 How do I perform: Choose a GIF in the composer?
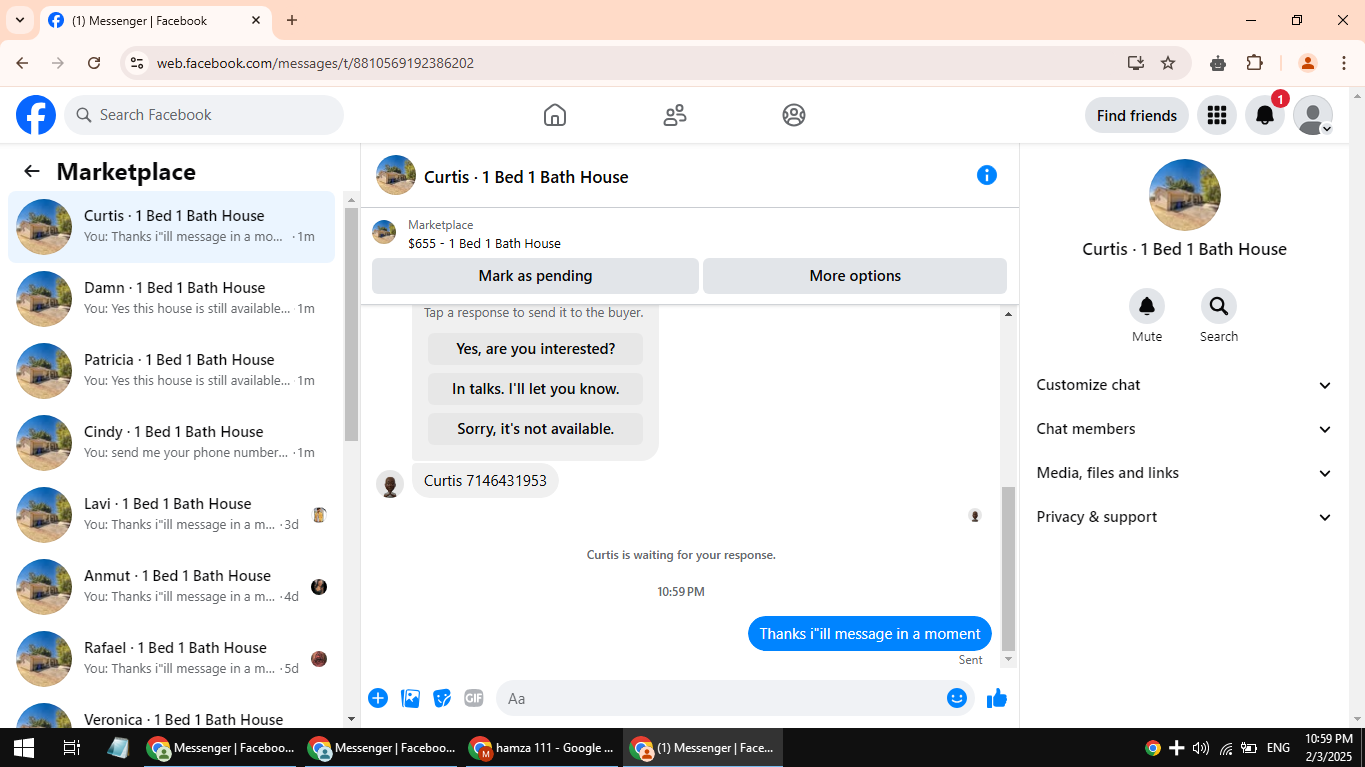pos(474,698)
